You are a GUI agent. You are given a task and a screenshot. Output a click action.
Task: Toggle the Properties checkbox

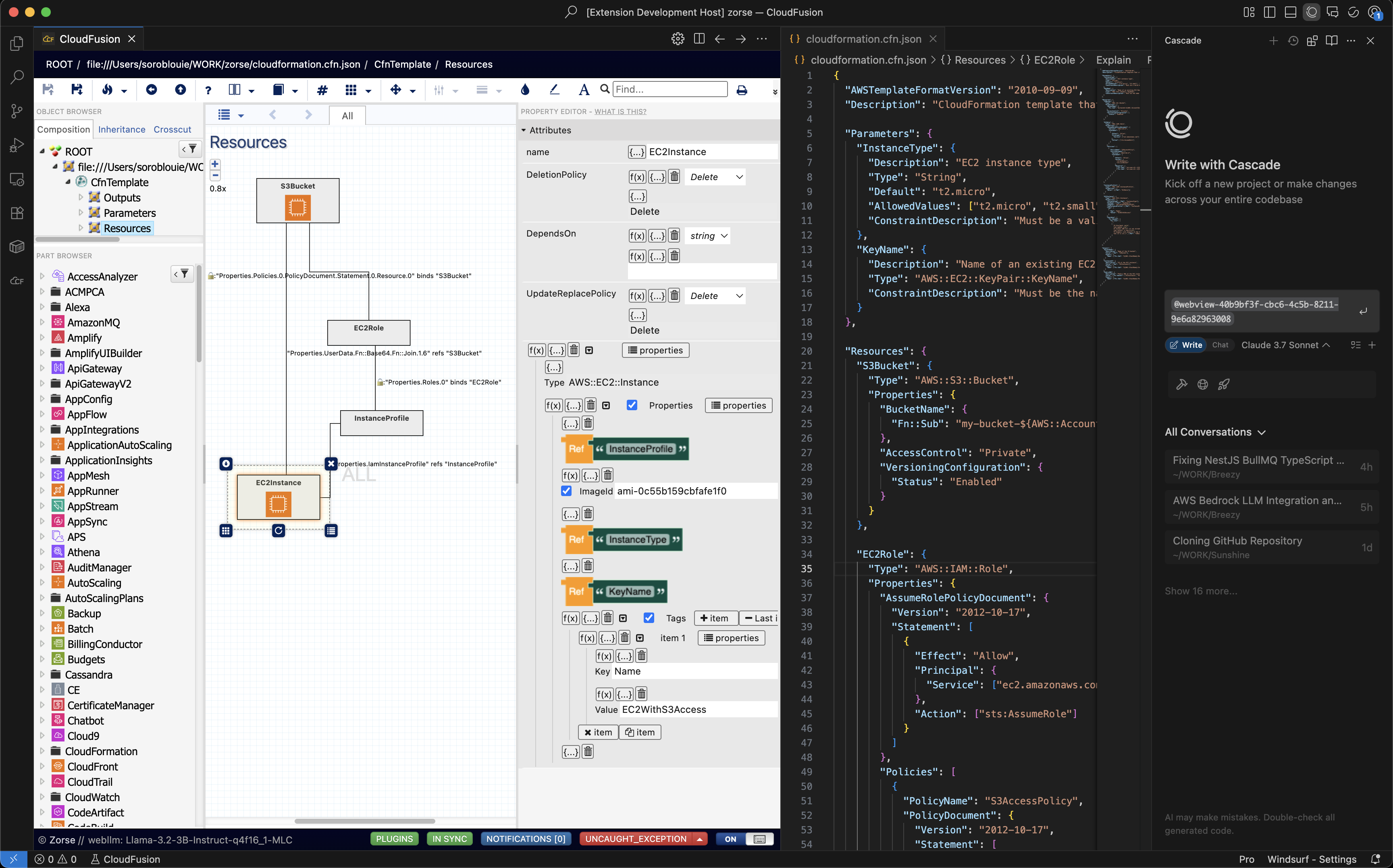click(x=632, y=405)
